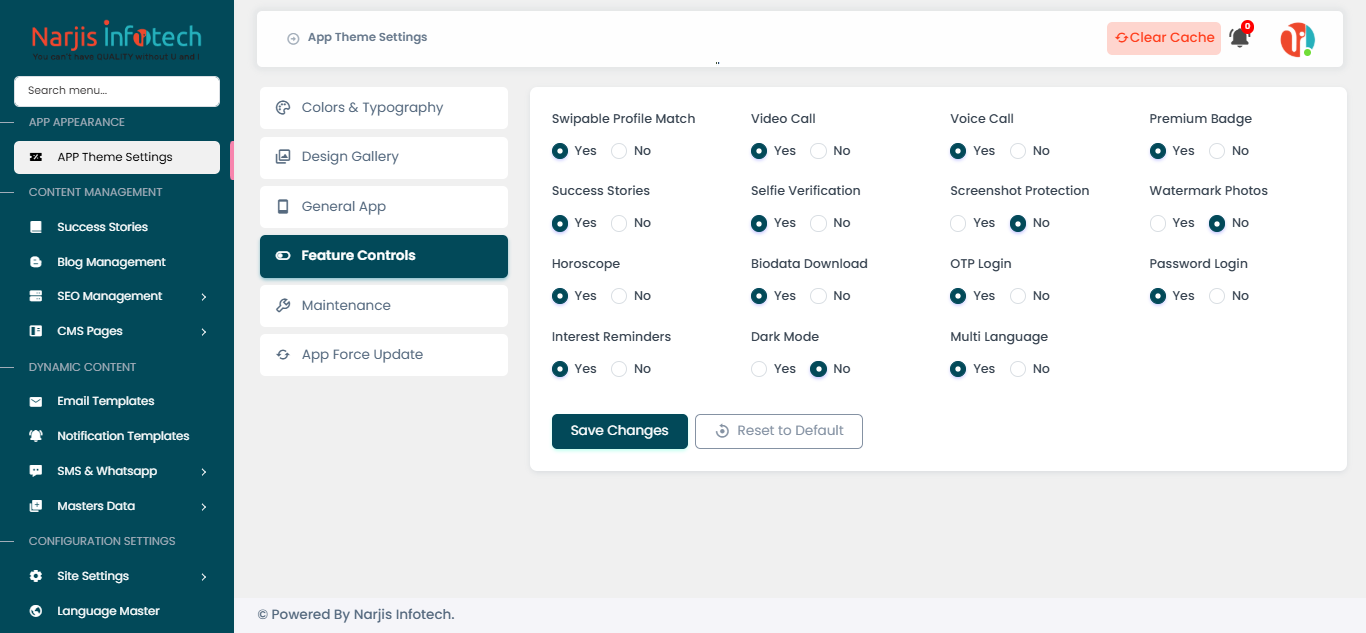Set Voice Call to No
The height and width of the screenshot is (633, 1366).
click(1017, 151)
